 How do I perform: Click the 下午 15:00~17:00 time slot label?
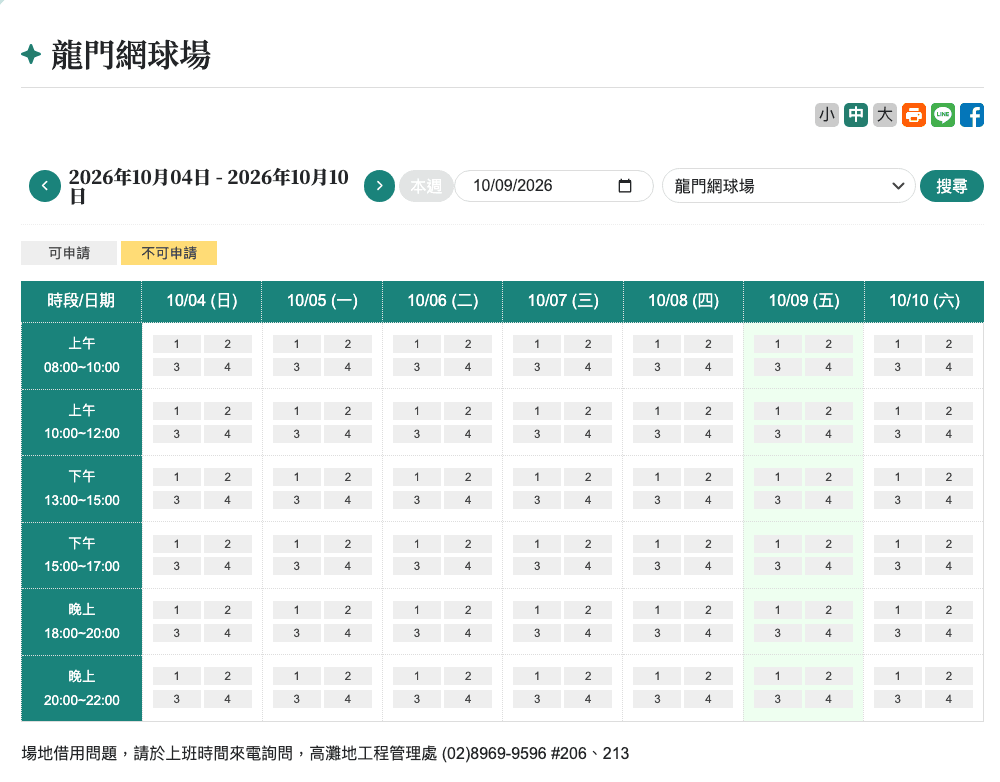pyautogui.click(x=82, y=555)
